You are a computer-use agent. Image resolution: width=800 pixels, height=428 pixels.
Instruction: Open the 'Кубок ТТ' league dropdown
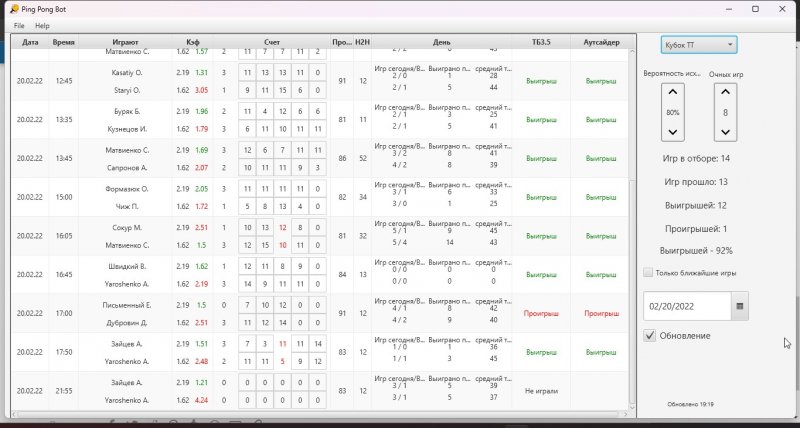(698, 45)
